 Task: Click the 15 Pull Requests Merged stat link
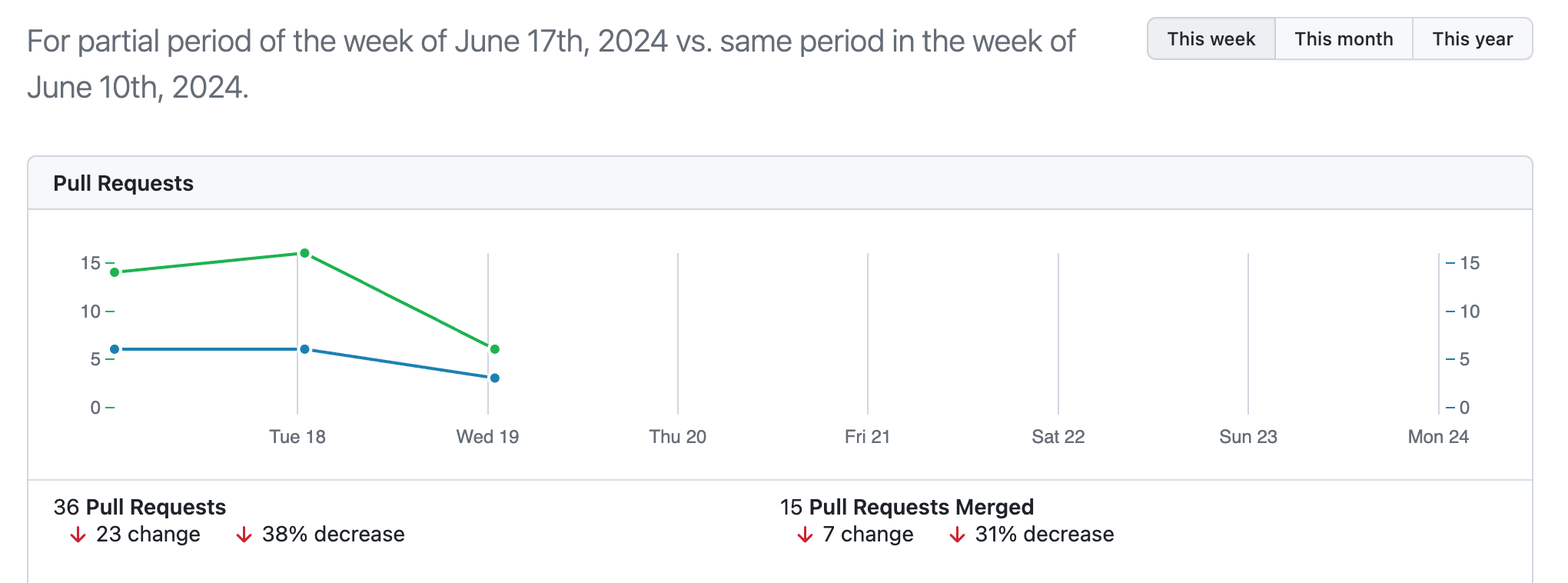[905, 506]
